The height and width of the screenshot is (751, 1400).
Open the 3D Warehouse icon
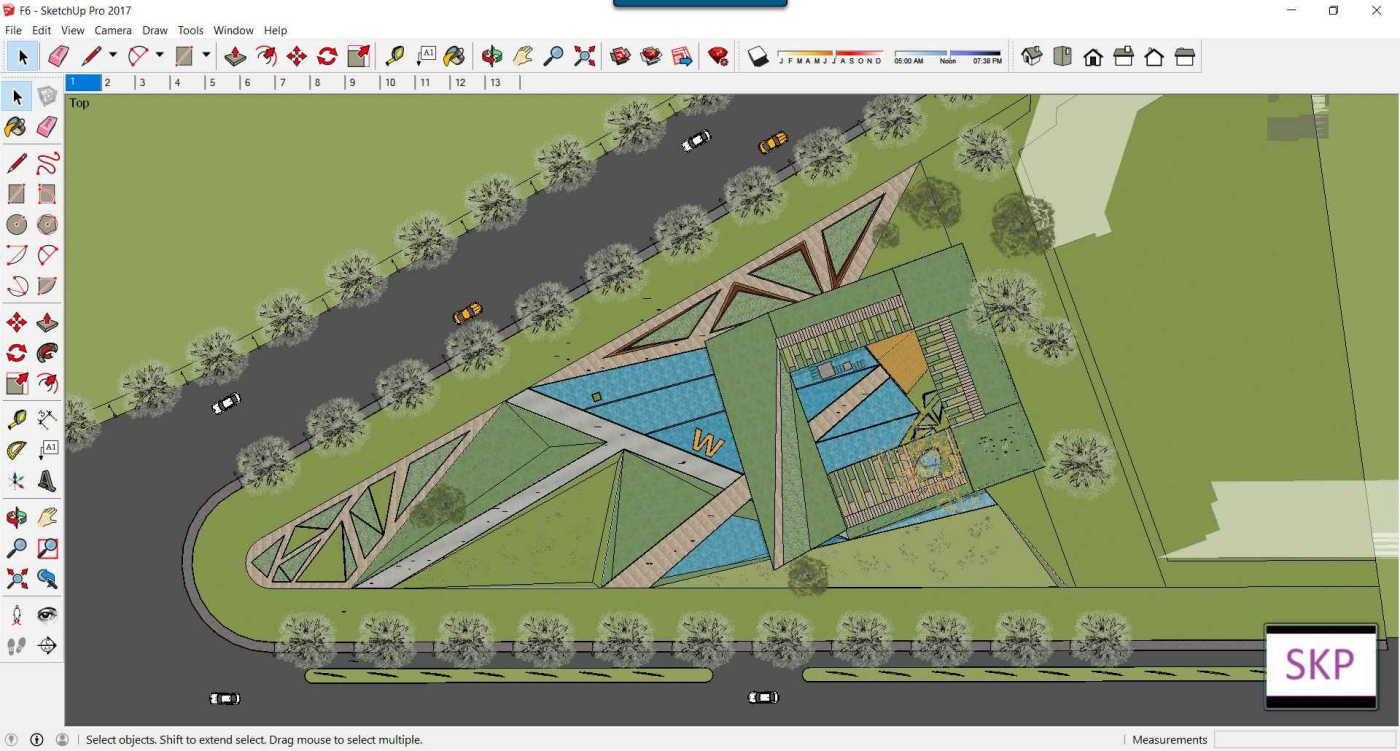(620, 56)
